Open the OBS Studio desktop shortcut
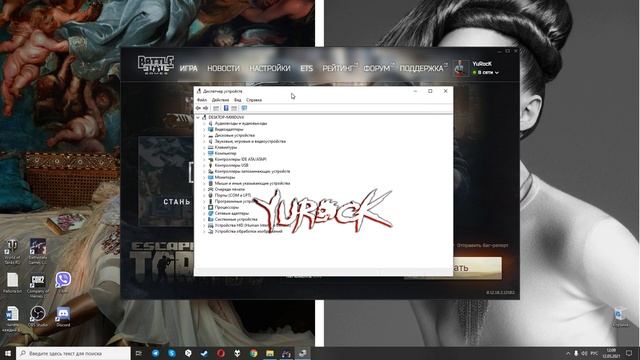The image size is (640, 360). click(38, 317)
